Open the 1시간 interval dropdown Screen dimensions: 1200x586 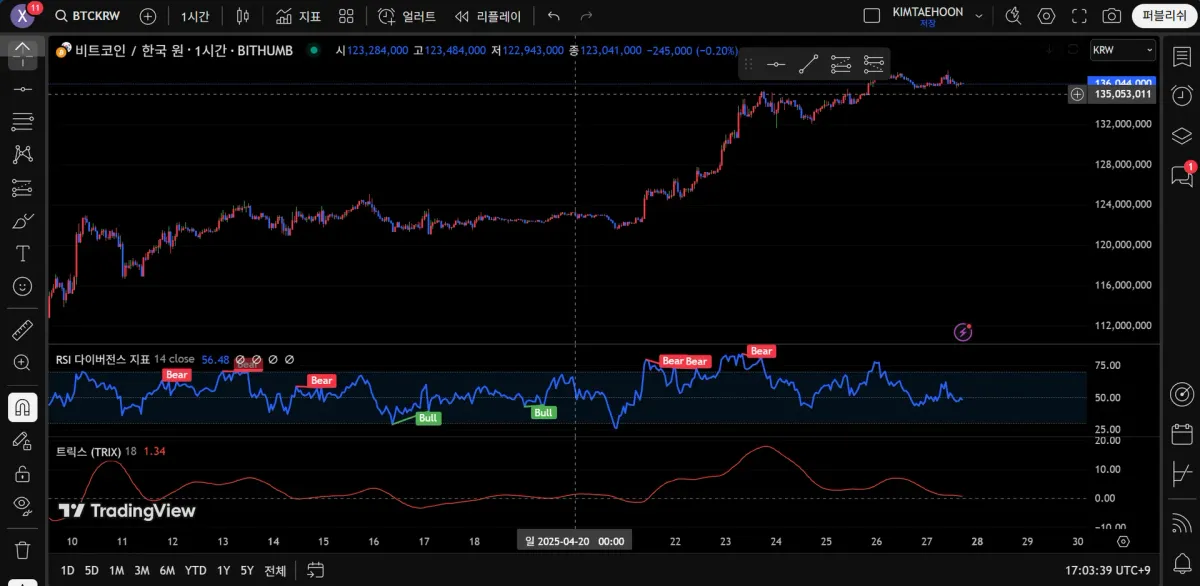pyautogui.click(x=195, y=16)
